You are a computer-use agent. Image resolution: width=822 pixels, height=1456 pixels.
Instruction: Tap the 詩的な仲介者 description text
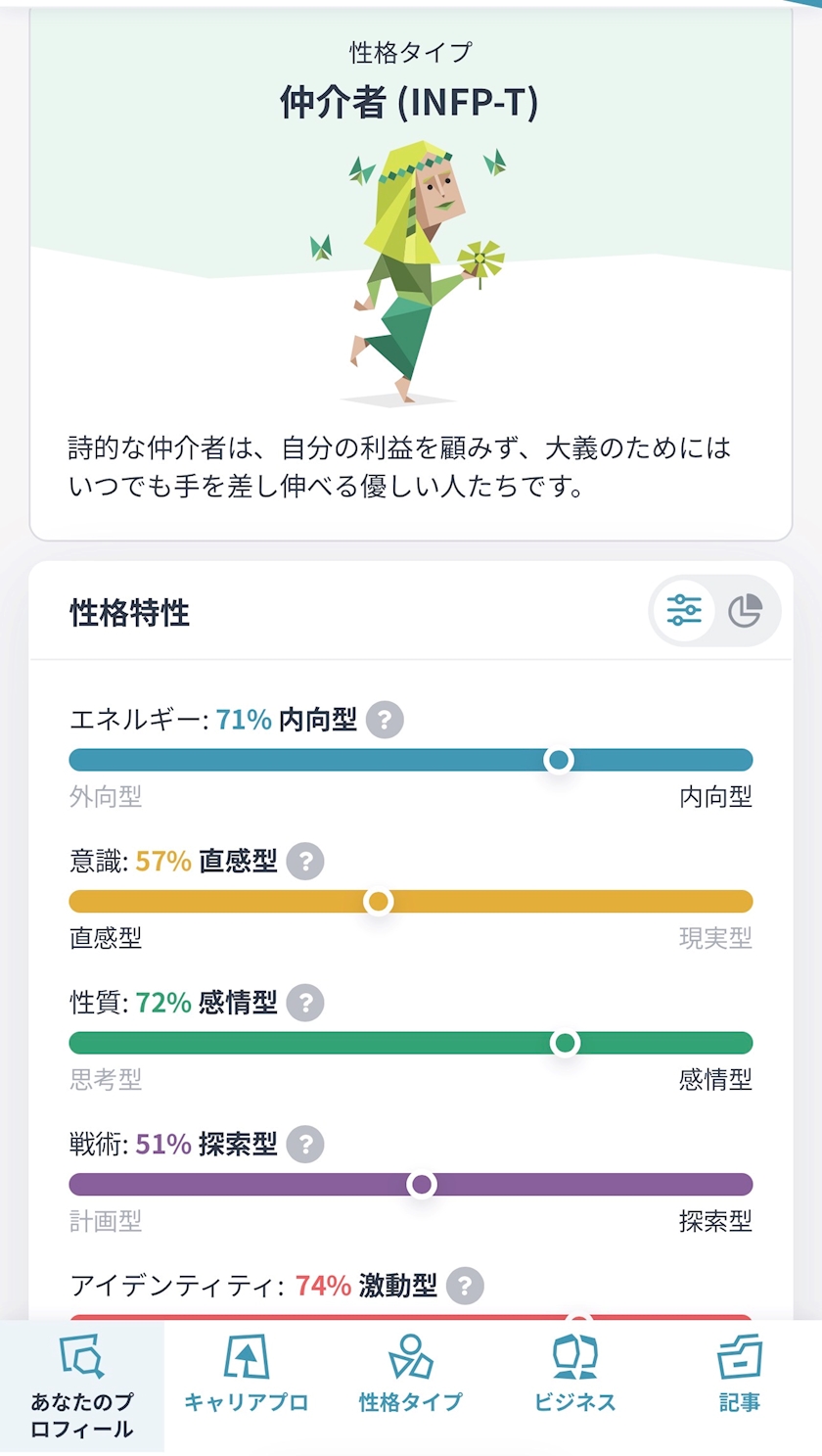tap(399, 467)
